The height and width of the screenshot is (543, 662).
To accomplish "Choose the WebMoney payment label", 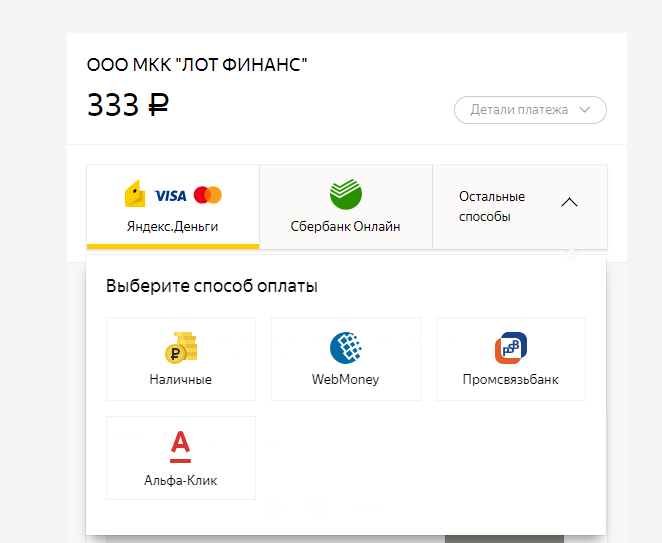I will (346, 380).
